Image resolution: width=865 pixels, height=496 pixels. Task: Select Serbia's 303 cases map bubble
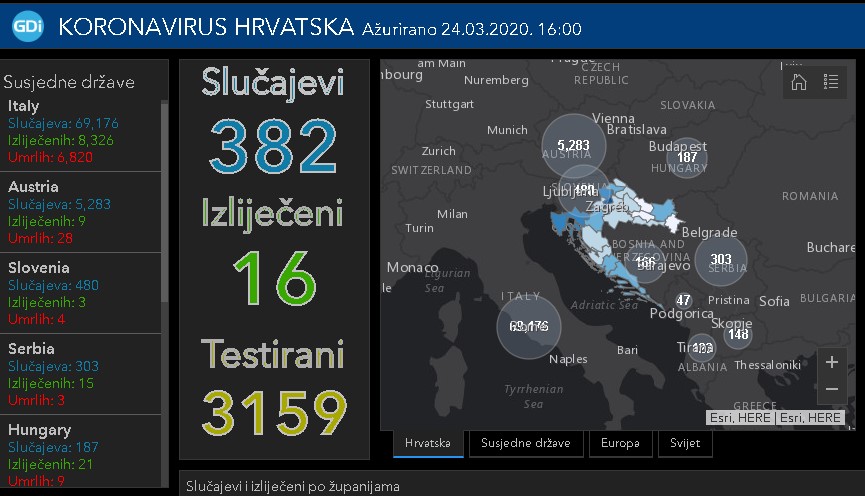(721, 260)
